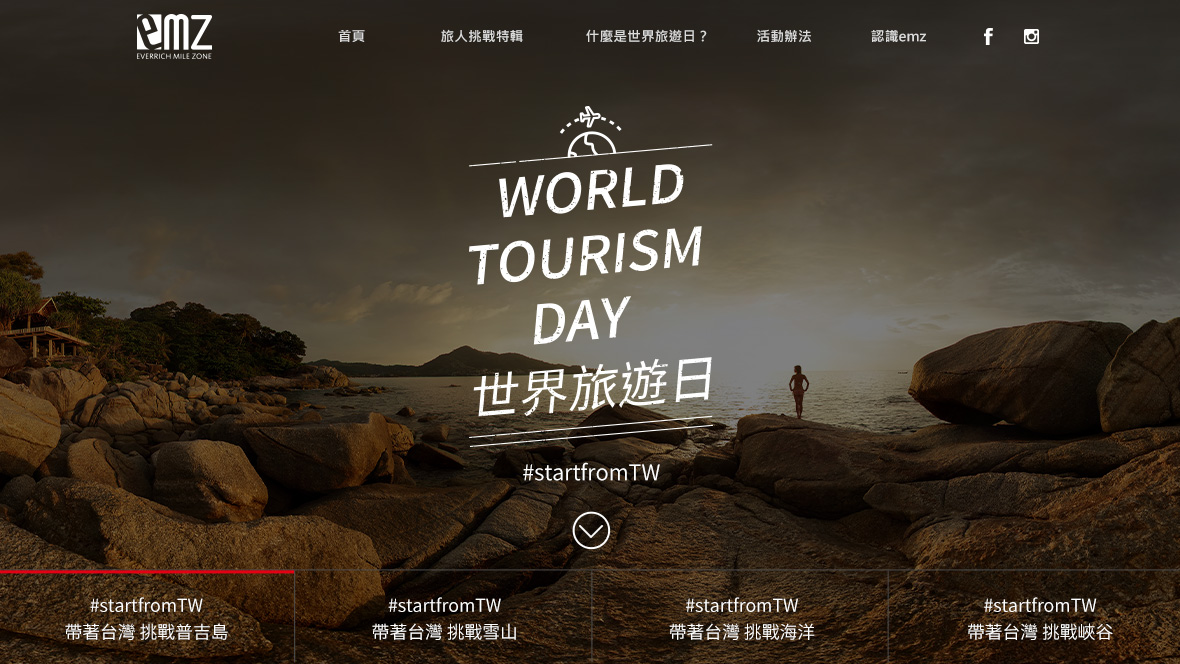The image size is (1180, 664).
Task: Click the globe and airplane emblem
Action: [x=591, y=132]
